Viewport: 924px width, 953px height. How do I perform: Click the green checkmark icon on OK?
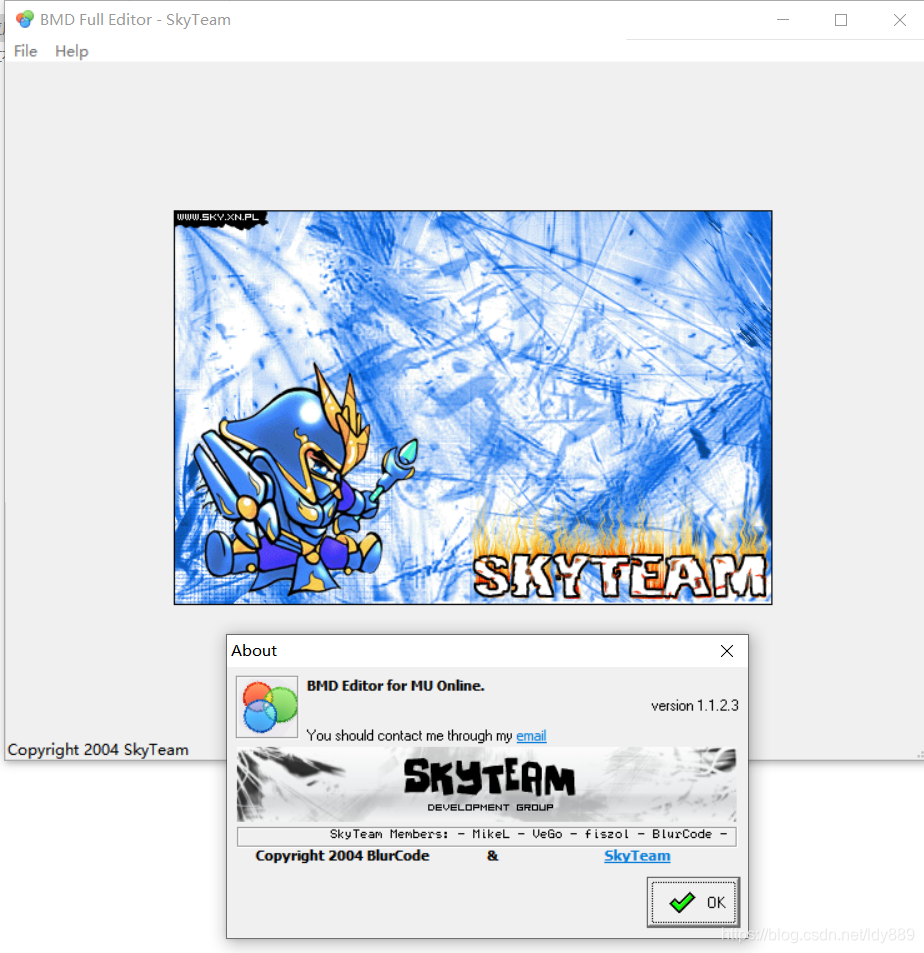(682, 903)
